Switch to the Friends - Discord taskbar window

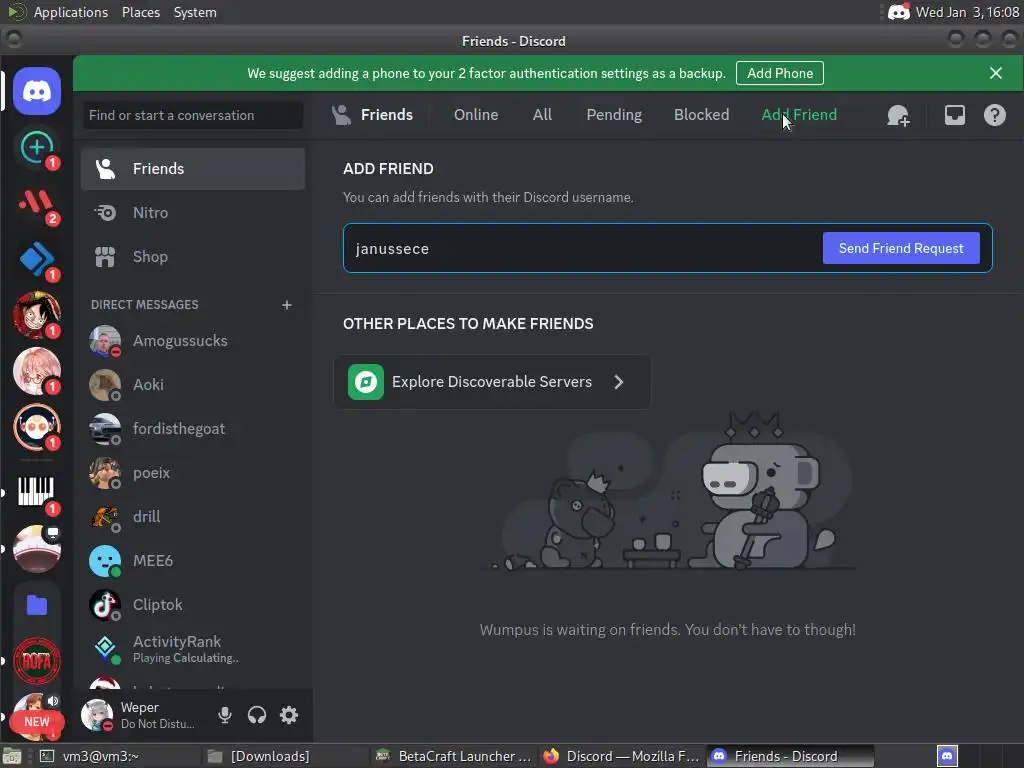pyautogui.click(x=790, y=756)
